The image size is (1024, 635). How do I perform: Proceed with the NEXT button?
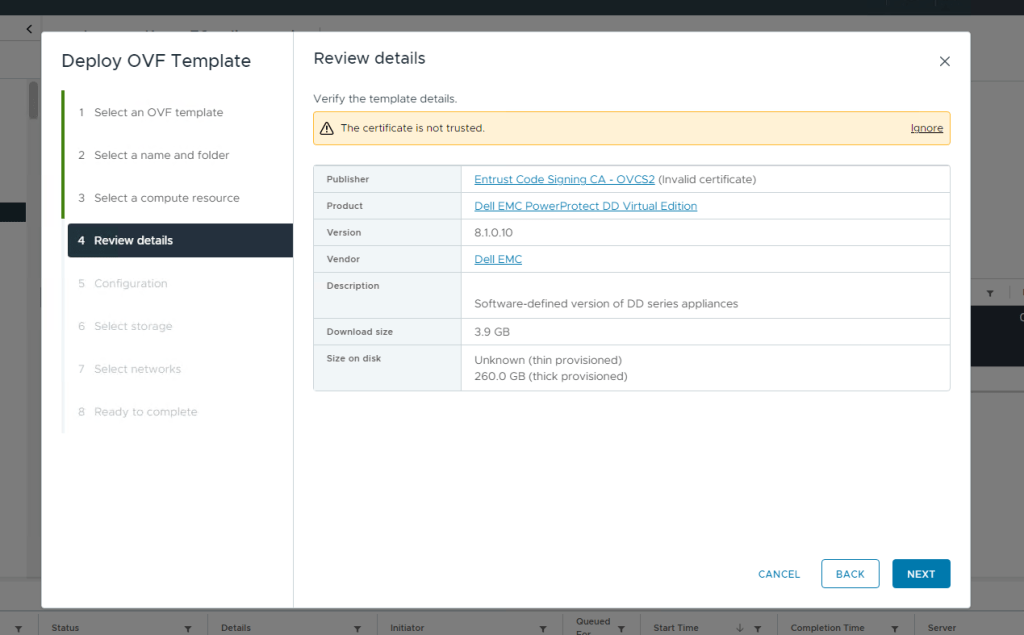point(920,574)
